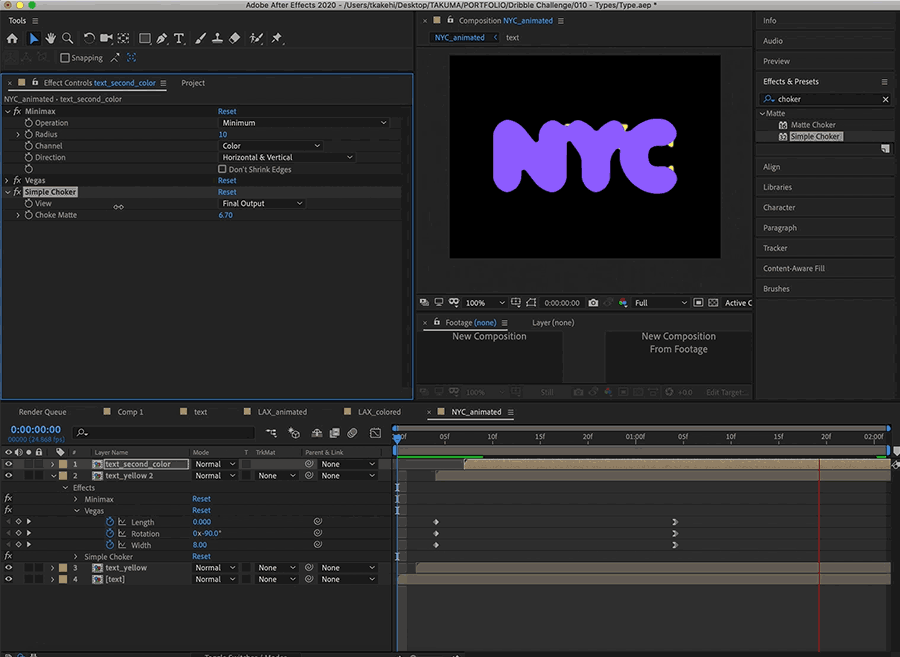Click the Draft 3D icon in timeline
900x657 pixels.
(294, 433)
